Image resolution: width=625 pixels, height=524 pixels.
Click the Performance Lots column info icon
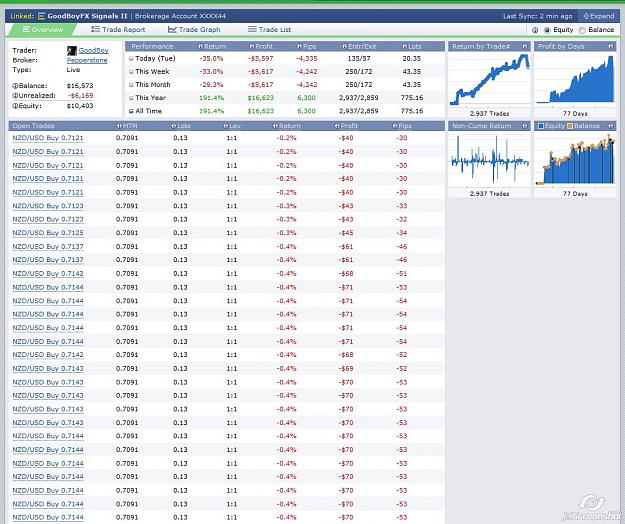click(x=405, y=47)
